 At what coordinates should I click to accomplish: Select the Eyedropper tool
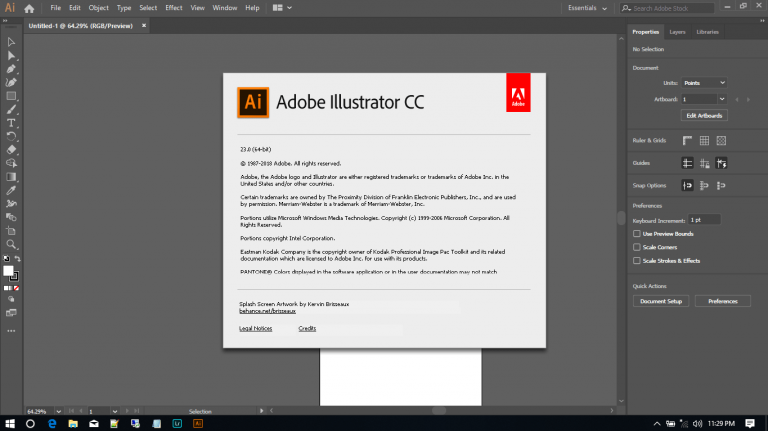click(x=11, y=190)
